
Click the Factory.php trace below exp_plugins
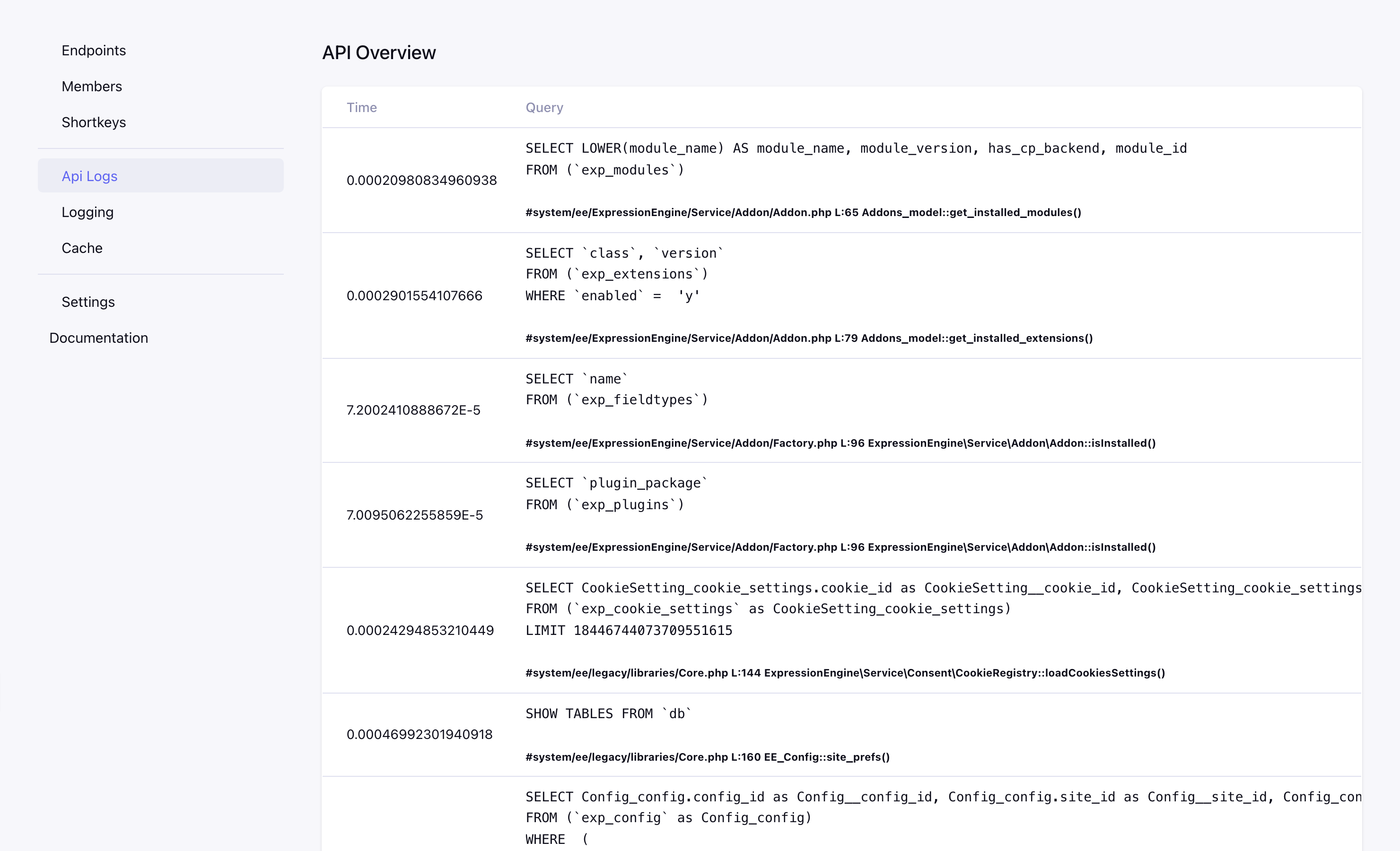click(x=840, y=547)
